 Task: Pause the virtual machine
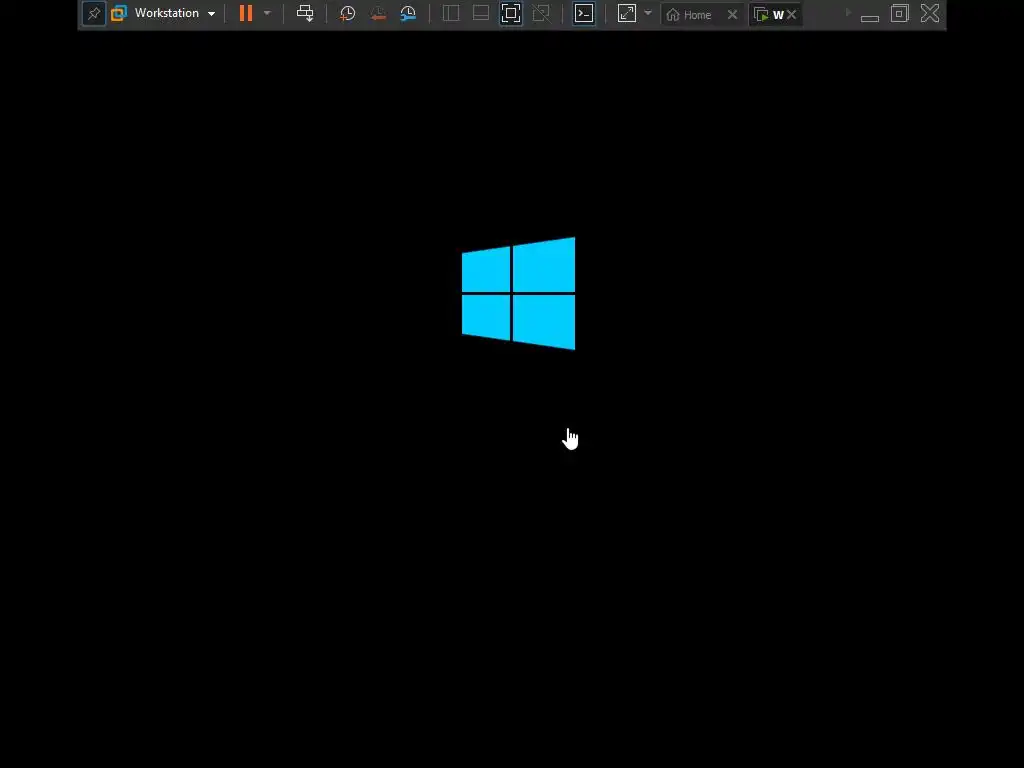pyautogui.click(x=246, y=13)
